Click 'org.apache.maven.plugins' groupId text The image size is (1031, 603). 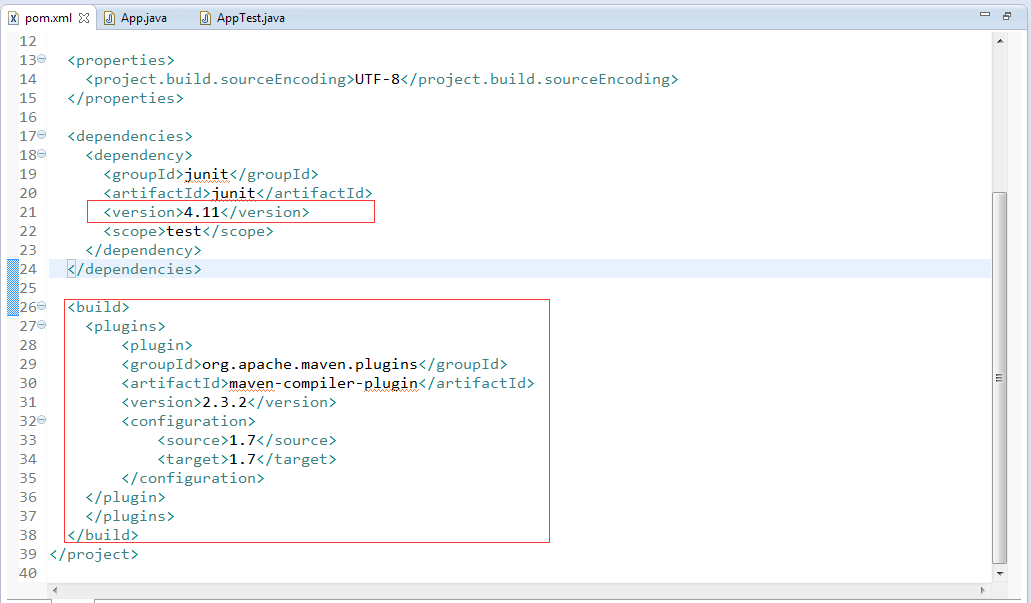click(310, 364)
